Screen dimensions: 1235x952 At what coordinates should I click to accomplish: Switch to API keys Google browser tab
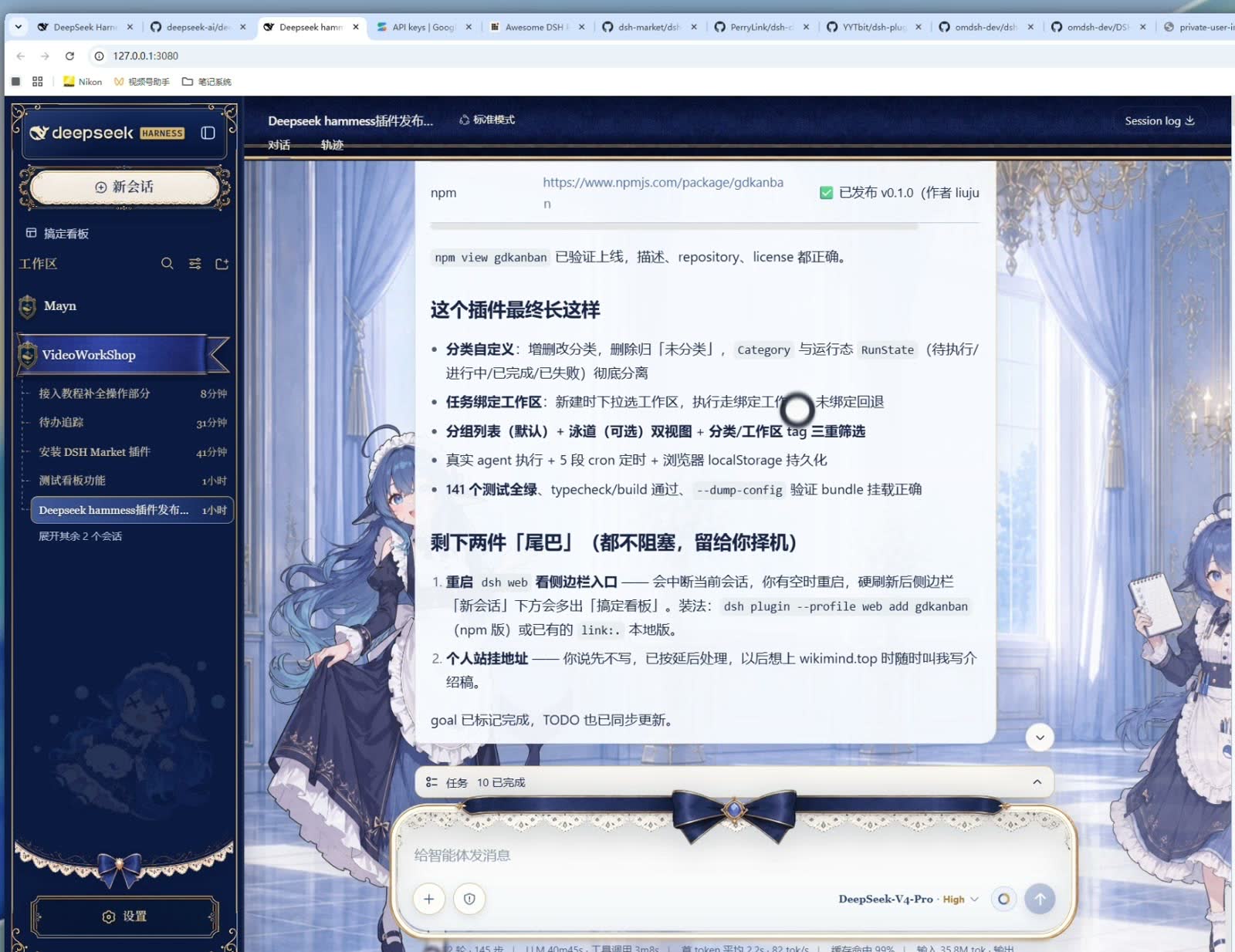pos(423,26)
